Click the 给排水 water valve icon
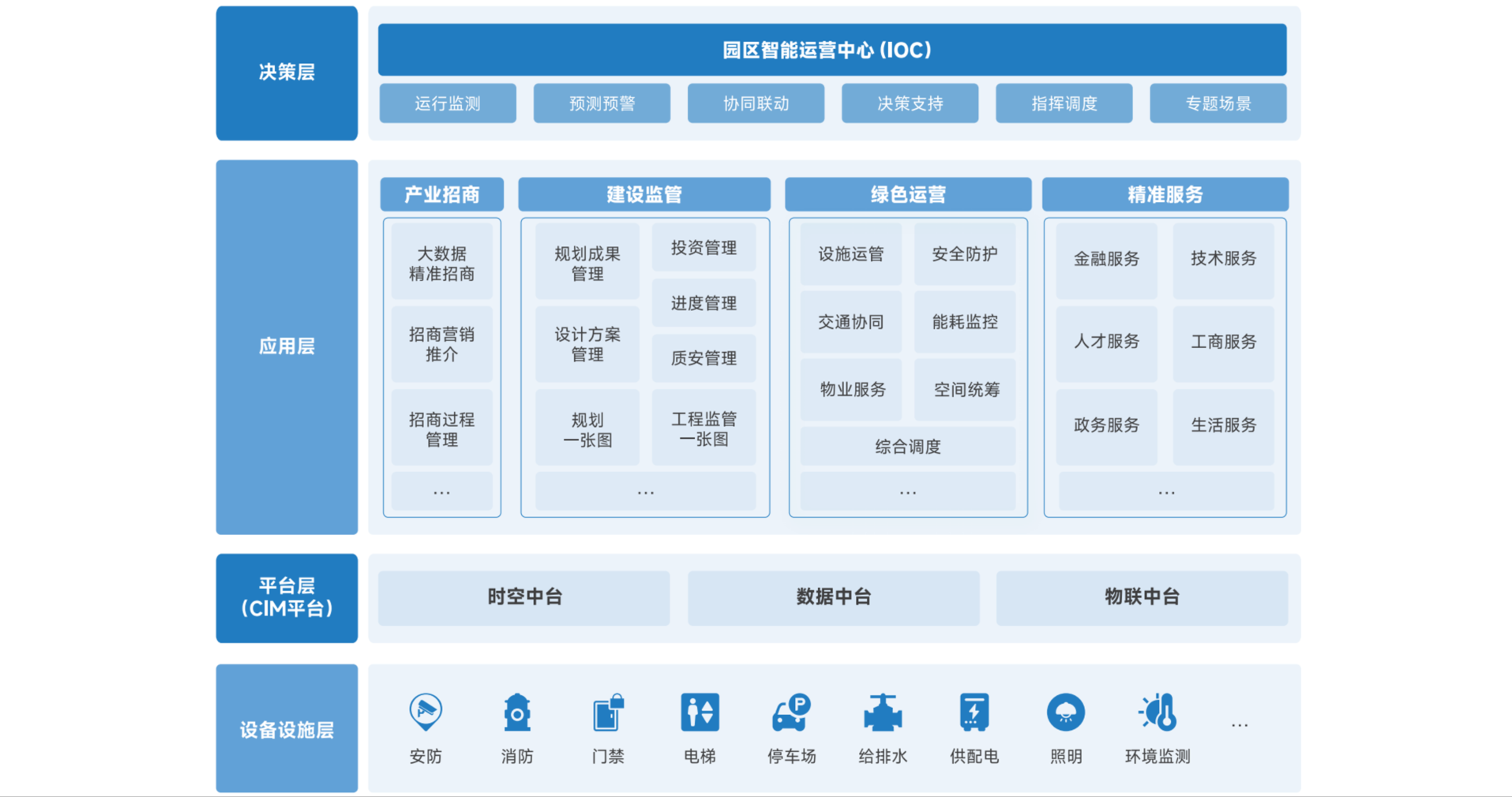 tap(883, 713)
